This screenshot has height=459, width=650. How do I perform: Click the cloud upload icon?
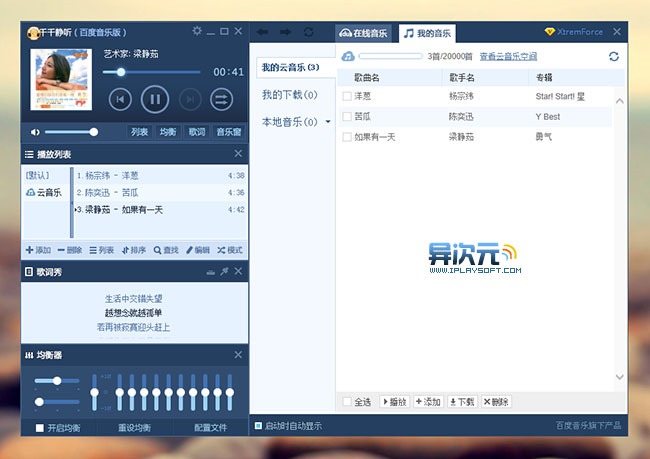click(348, 56)
